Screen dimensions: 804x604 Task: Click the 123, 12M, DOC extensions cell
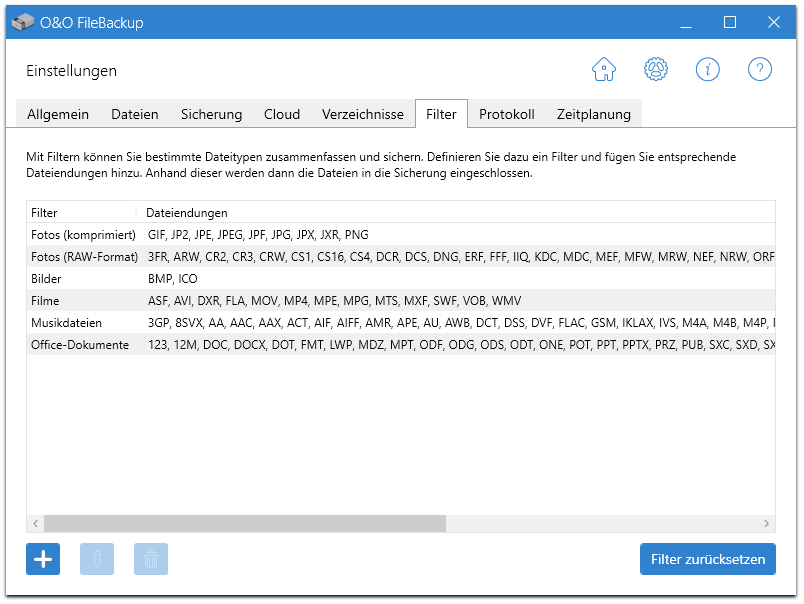(x=461, y=345)
